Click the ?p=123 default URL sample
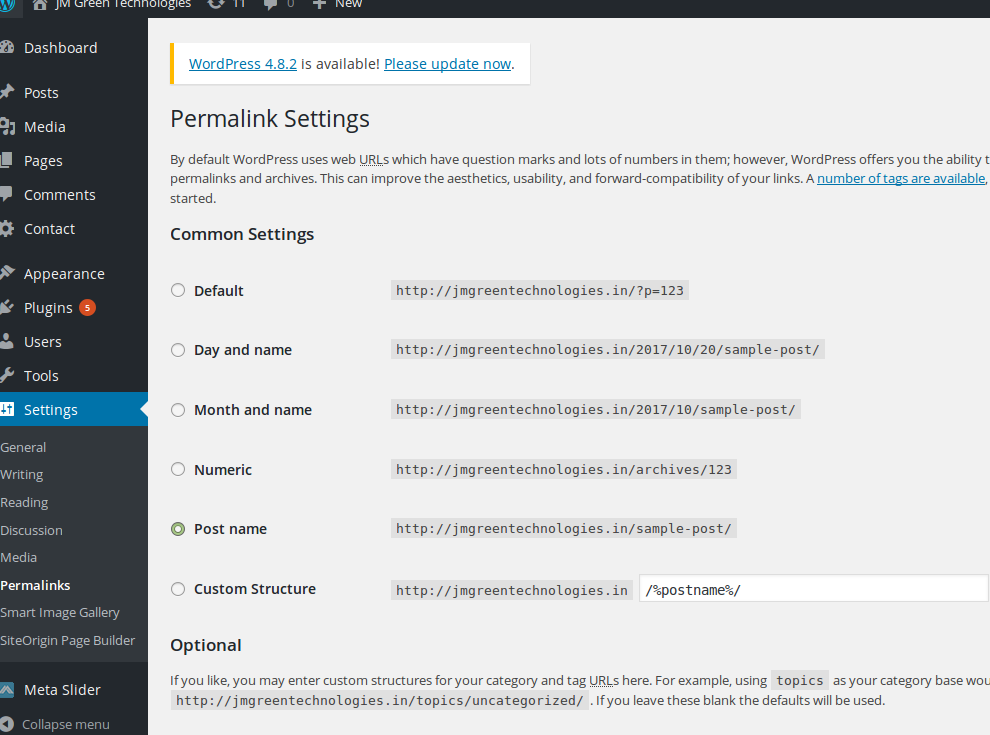 (x=540, y=290)
